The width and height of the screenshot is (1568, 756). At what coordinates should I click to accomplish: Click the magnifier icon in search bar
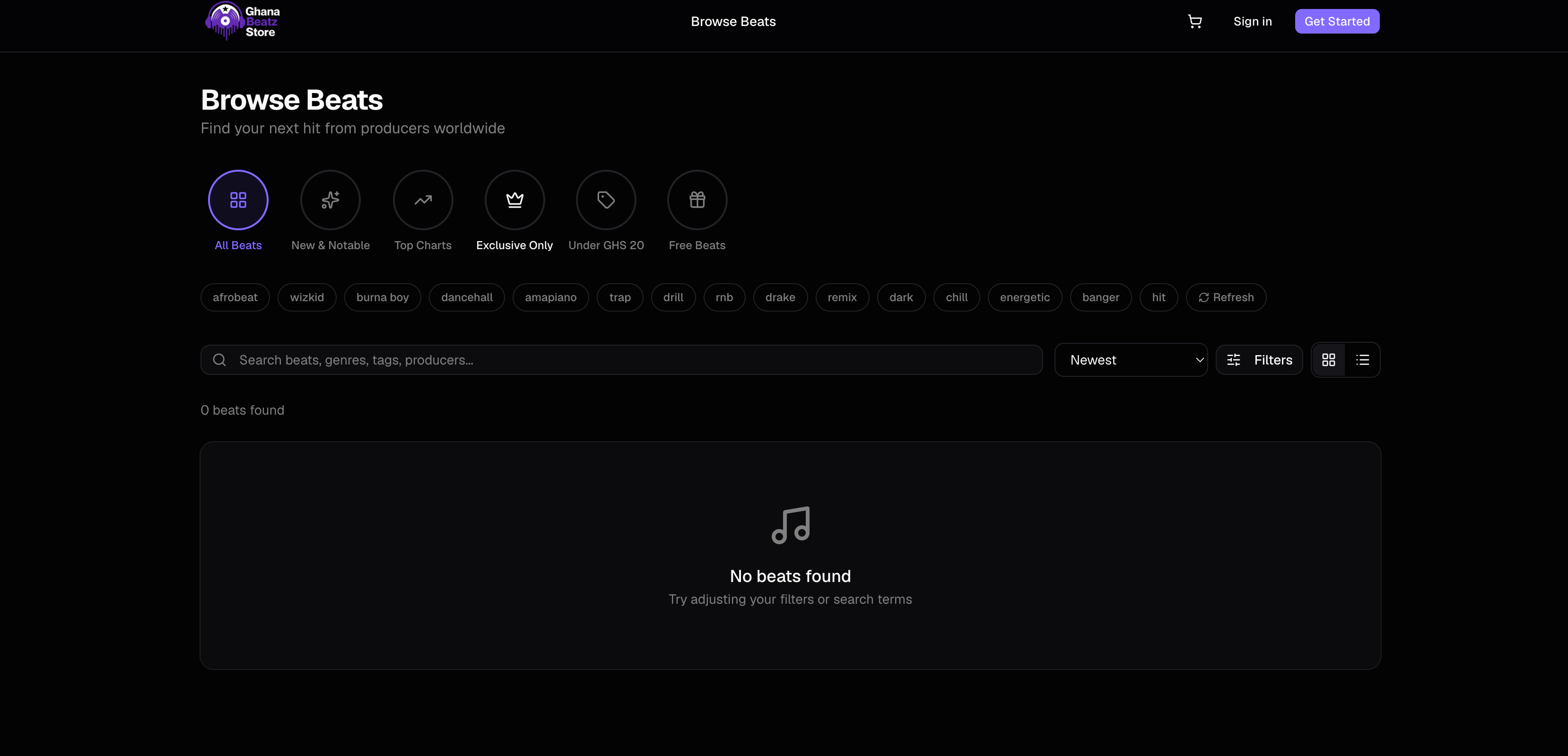[x=220, y=360]
